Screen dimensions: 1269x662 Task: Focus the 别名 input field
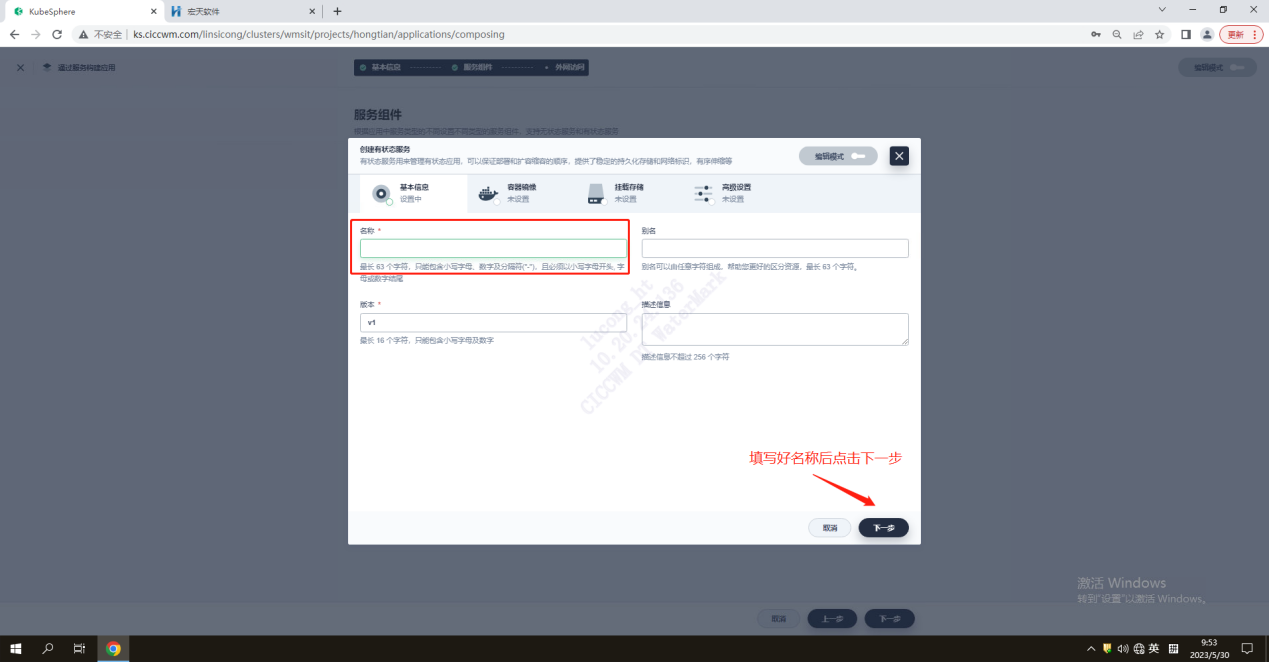click(x=775, y=249)
